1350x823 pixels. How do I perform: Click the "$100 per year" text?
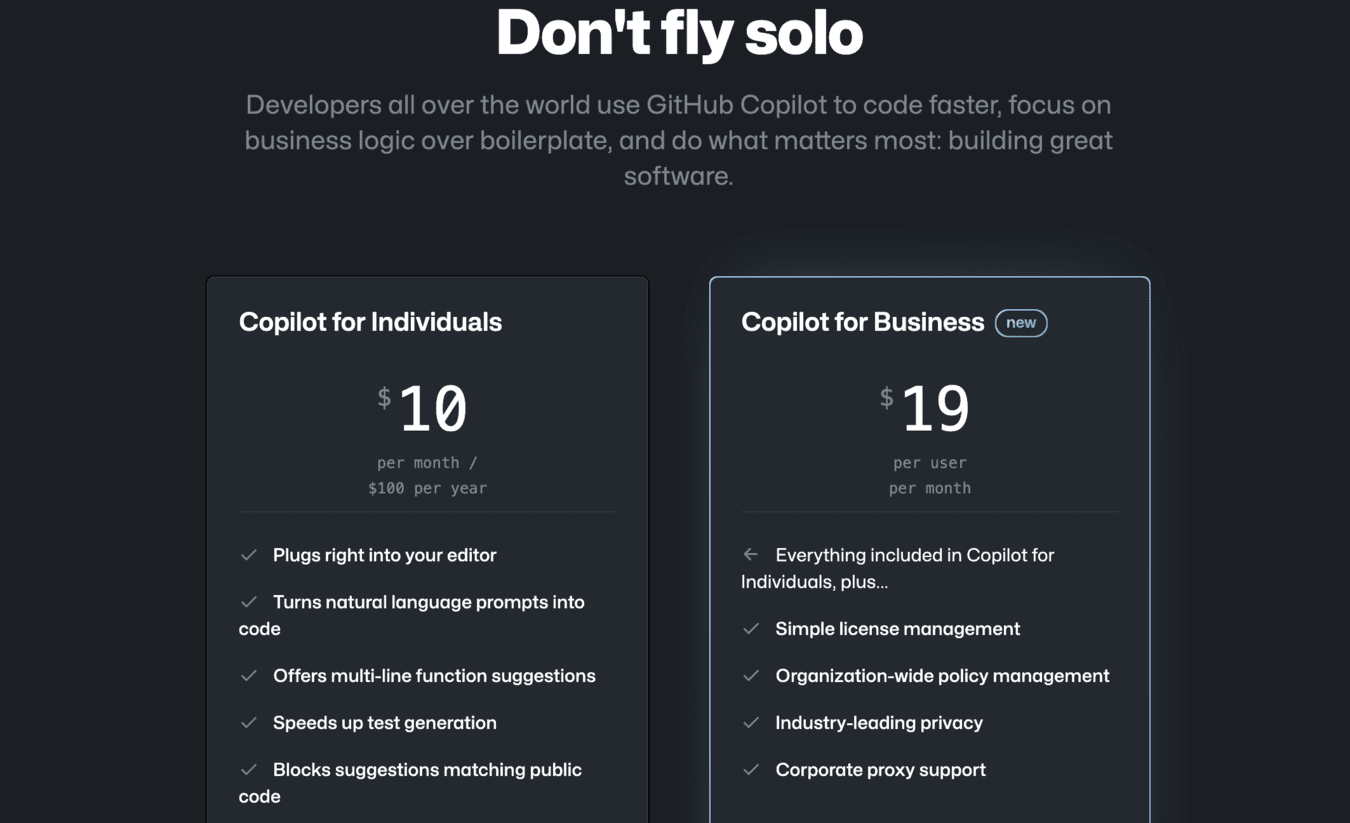[x=427, y=488]
